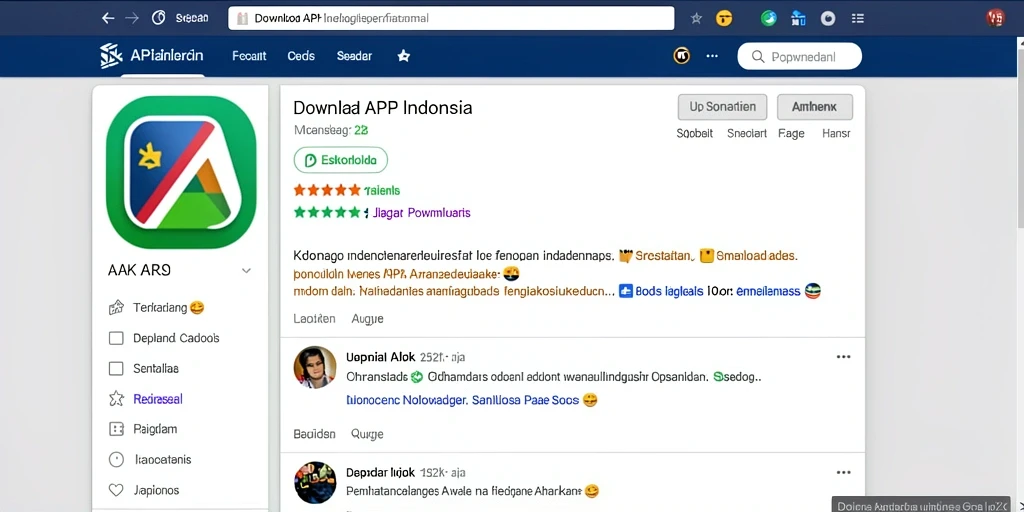Click the Sresfaitan link text
The width and height of the screenshot is (1024, 512).
pos(664,256)
